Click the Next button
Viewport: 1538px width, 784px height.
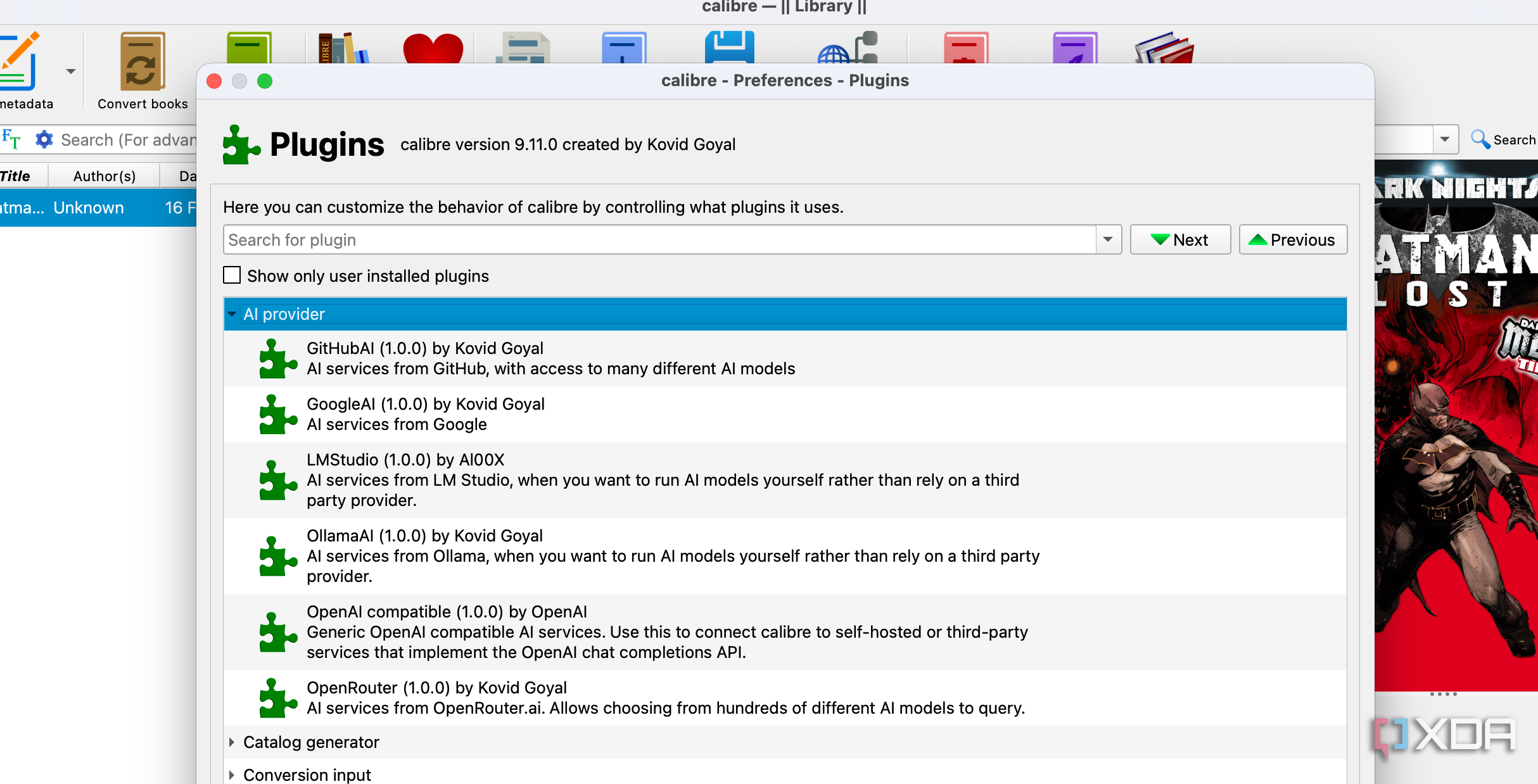pyautogui.click(x=1180, y=240)
